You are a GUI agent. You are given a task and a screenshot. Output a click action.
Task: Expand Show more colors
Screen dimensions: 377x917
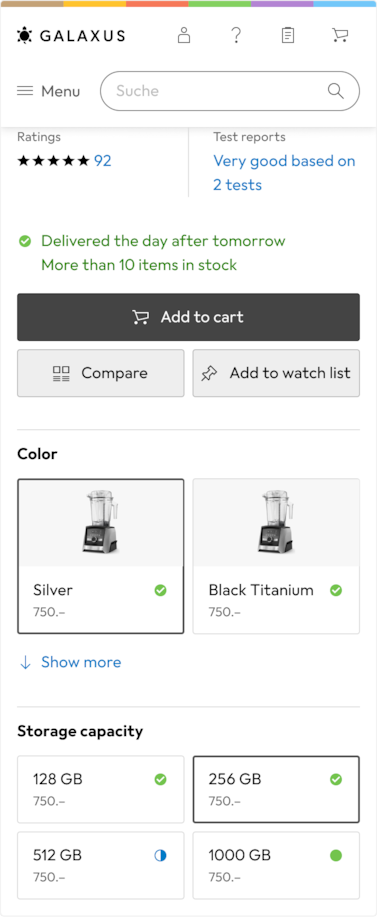tap(70, 662)
